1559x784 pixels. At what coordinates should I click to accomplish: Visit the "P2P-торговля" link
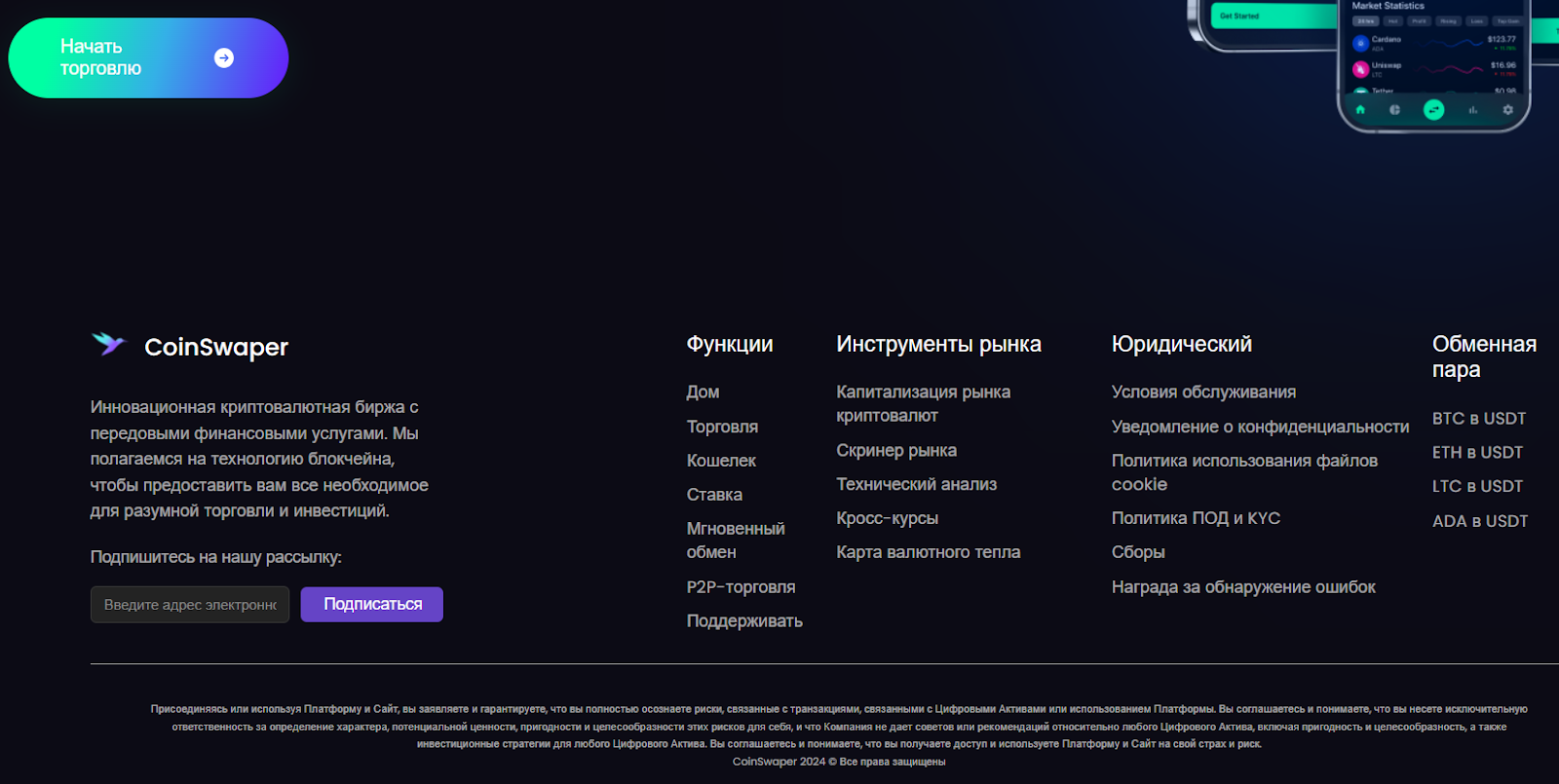click(x=741, y=587)
